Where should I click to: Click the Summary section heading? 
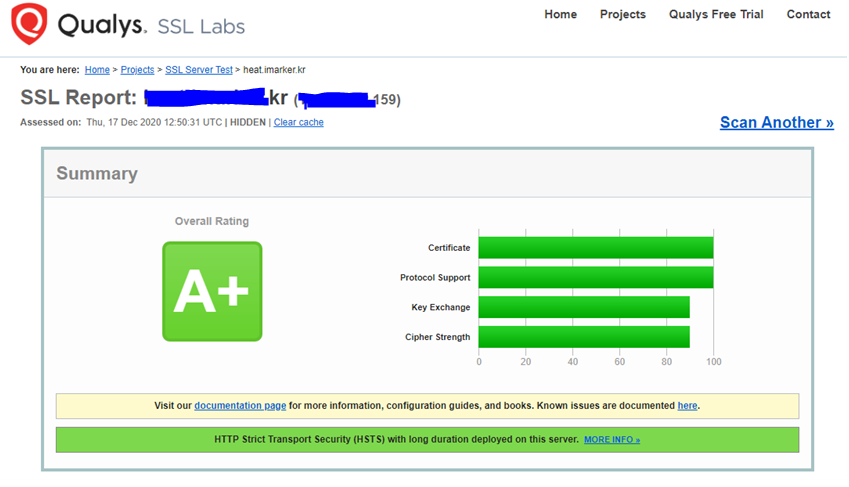click(x=97, y=173)
